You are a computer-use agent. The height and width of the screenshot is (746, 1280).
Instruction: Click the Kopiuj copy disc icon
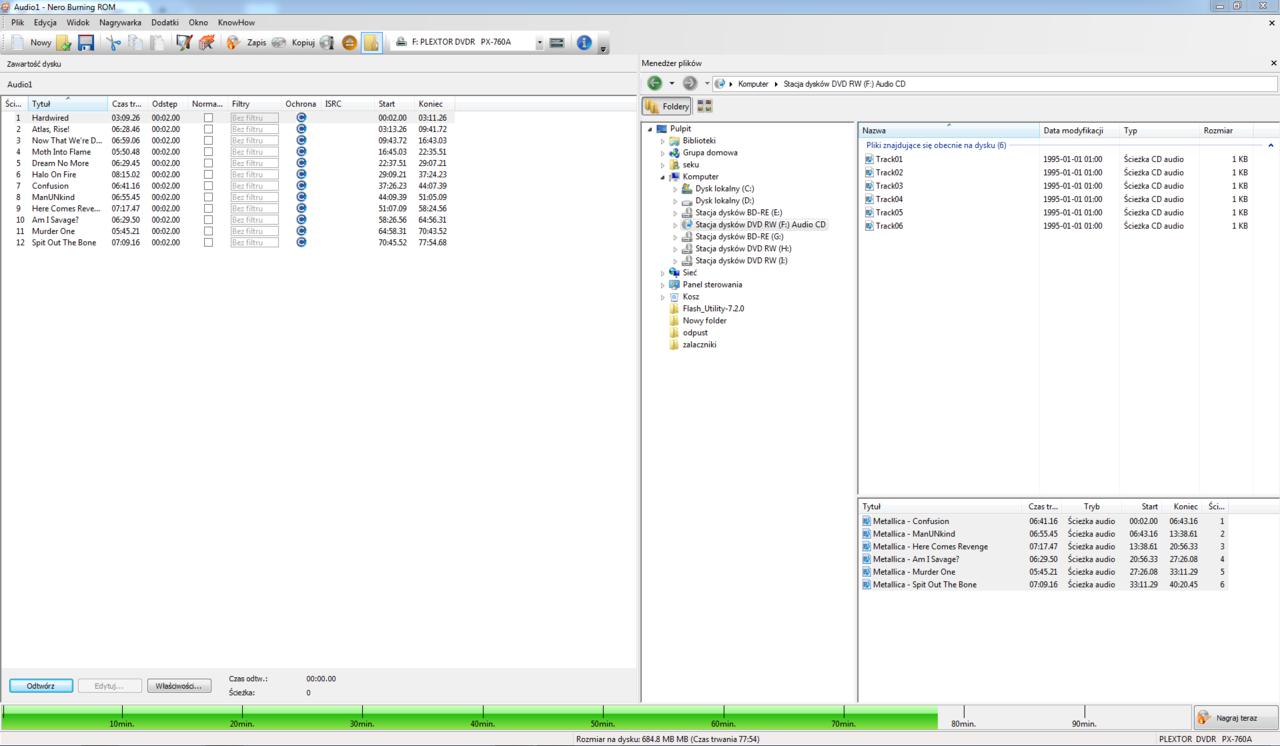click(x=279, y=43)
